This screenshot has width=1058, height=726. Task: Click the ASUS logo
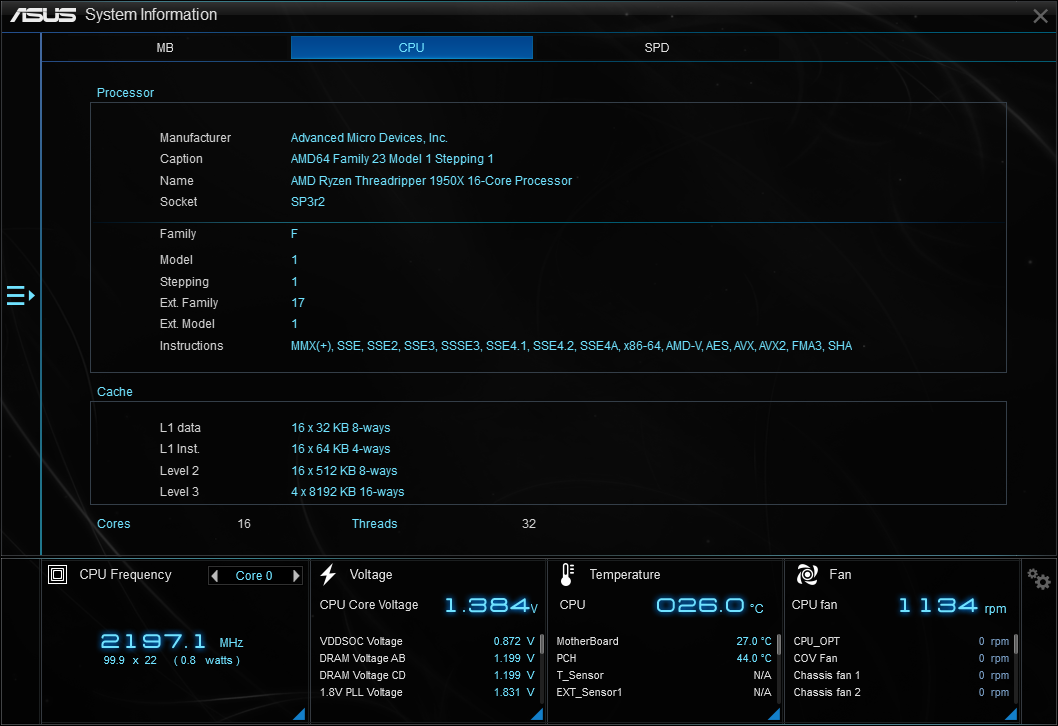43,15
